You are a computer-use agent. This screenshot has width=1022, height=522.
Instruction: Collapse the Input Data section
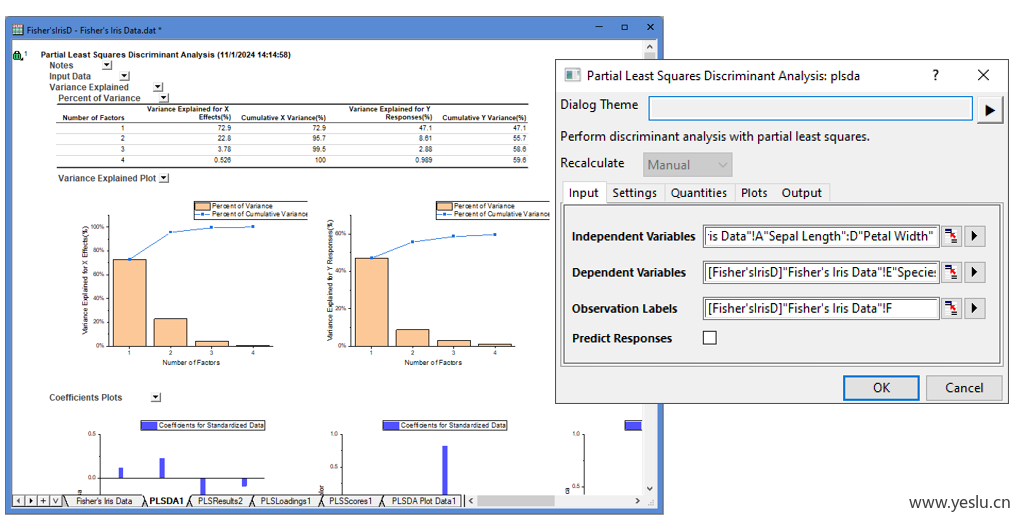[124, 76]
